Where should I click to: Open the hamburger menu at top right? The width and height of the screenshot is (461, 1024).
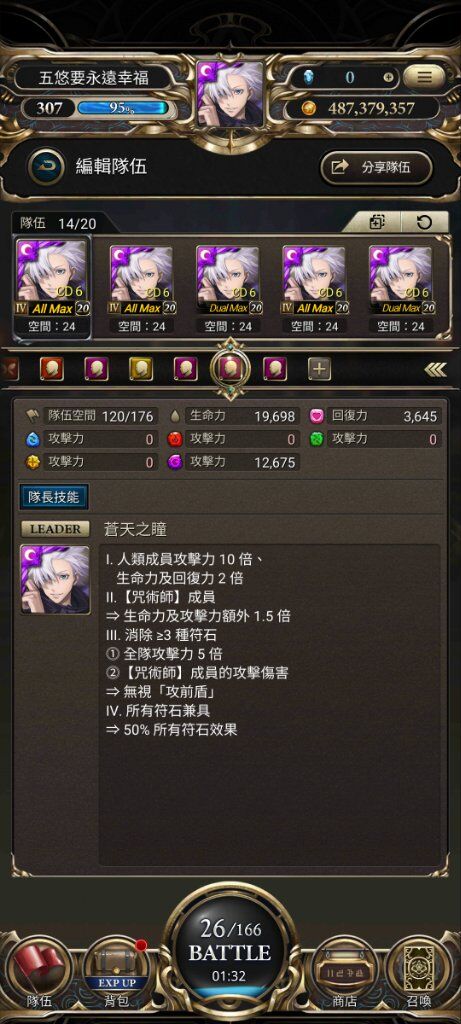[424, 77]
